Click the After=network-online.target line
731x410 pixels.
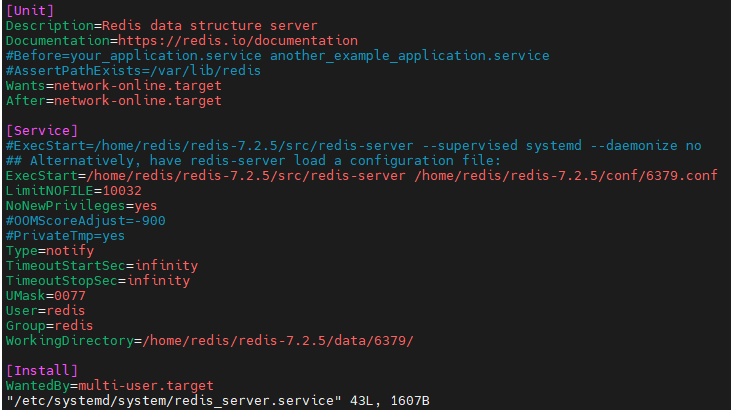pos(114,100)
